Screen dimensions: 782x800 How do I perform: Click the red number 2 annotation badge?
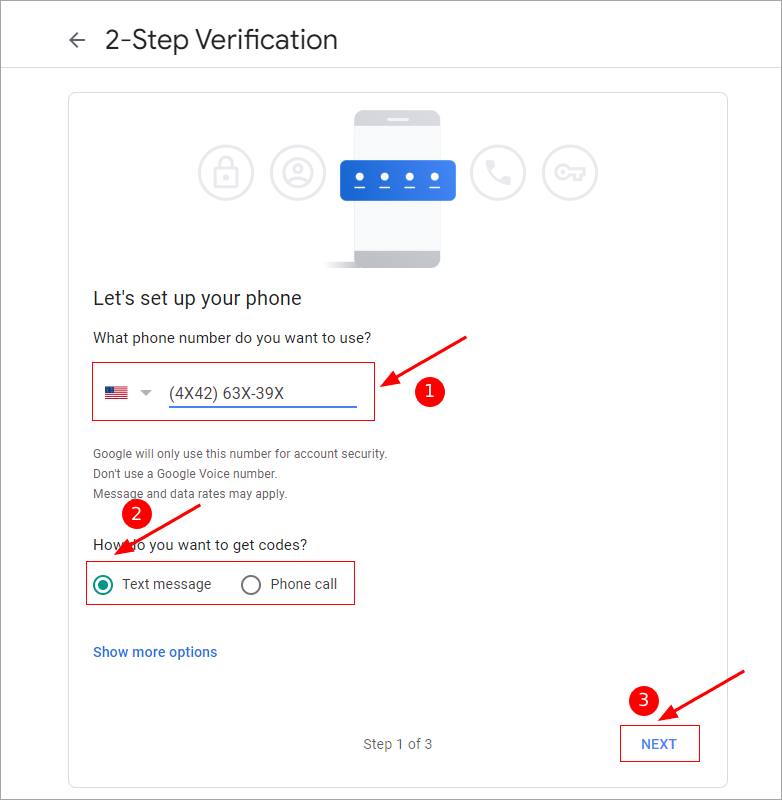pyautogui.click(x=137, y=513)
